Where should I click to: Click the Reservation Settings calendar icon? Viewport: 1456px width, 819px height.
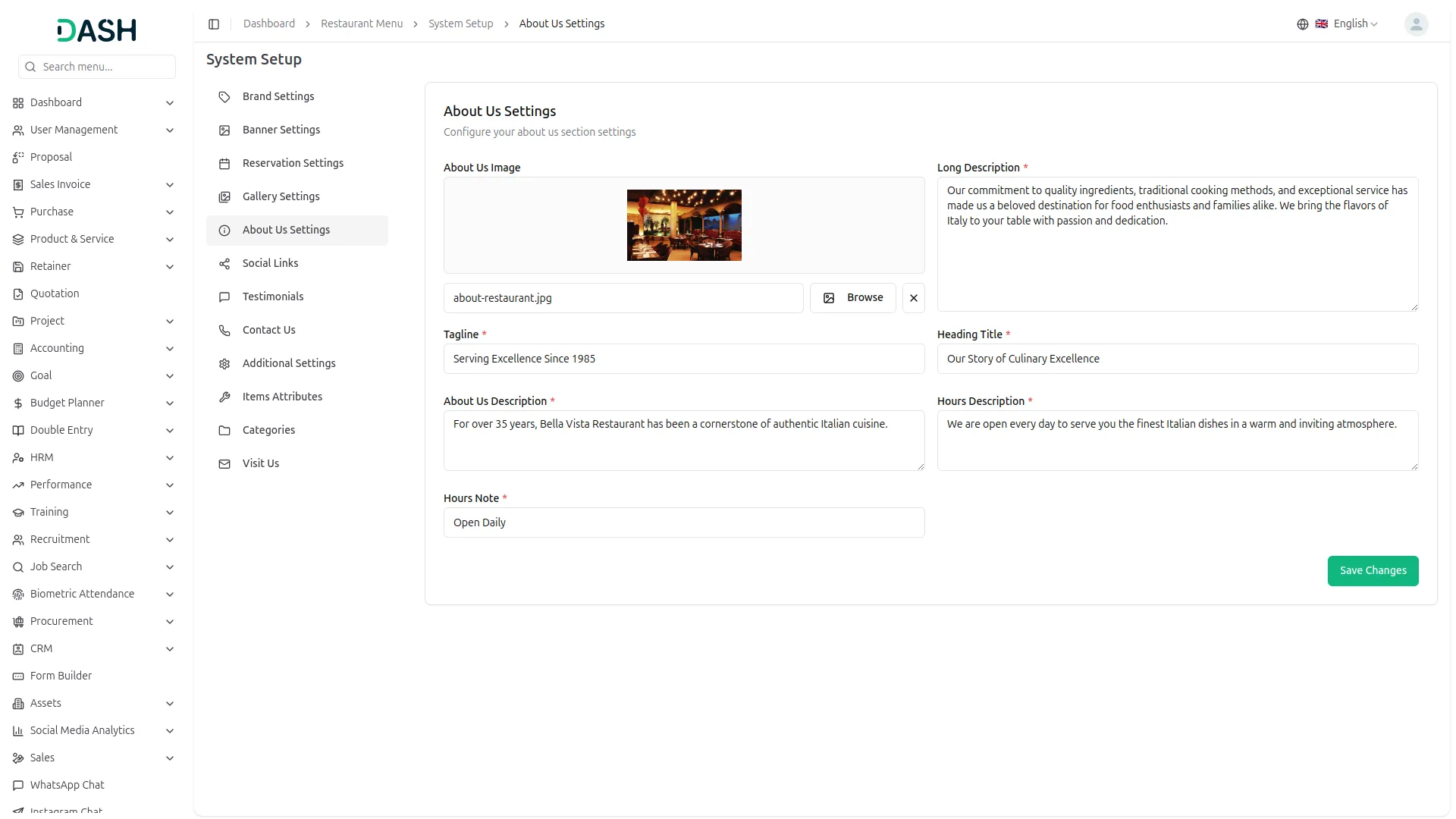tap(224, 164)
